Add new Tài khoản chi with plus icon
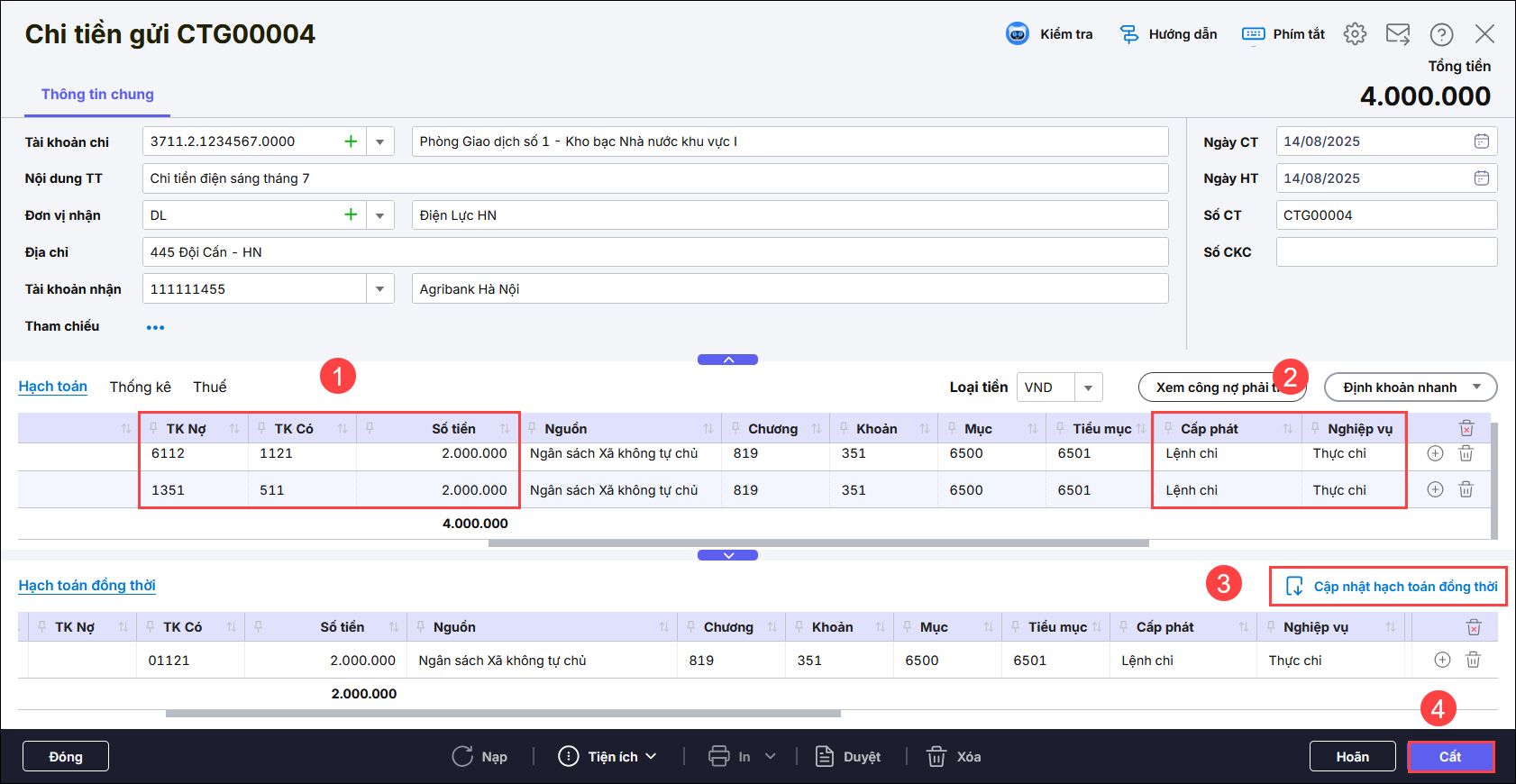1516x784 pixels. coord(351,141)
